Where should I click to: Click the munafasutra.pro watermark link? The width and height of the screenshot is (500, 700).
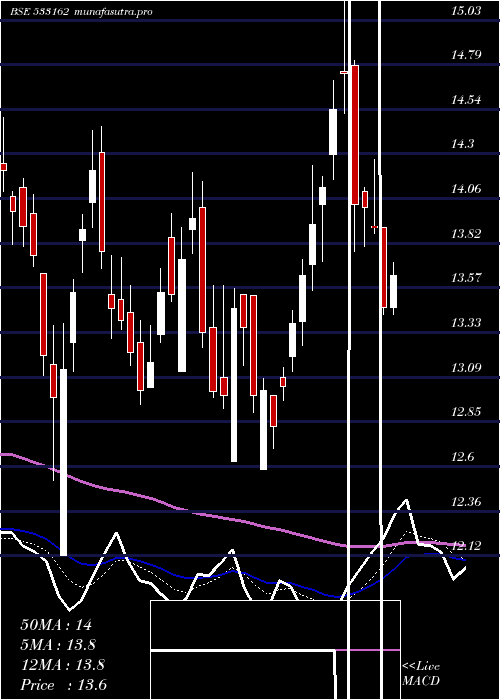point(113,12)
